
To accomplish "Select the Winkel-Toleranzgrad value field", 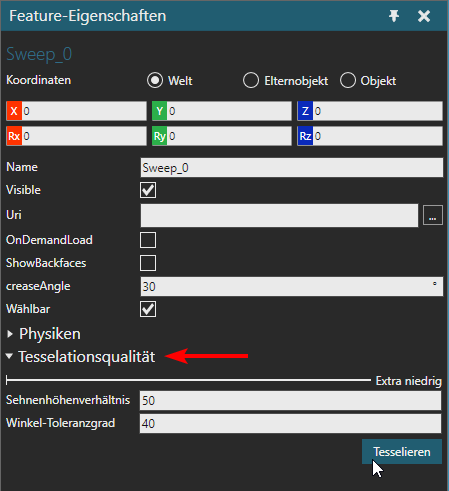I will pos(290,424).
